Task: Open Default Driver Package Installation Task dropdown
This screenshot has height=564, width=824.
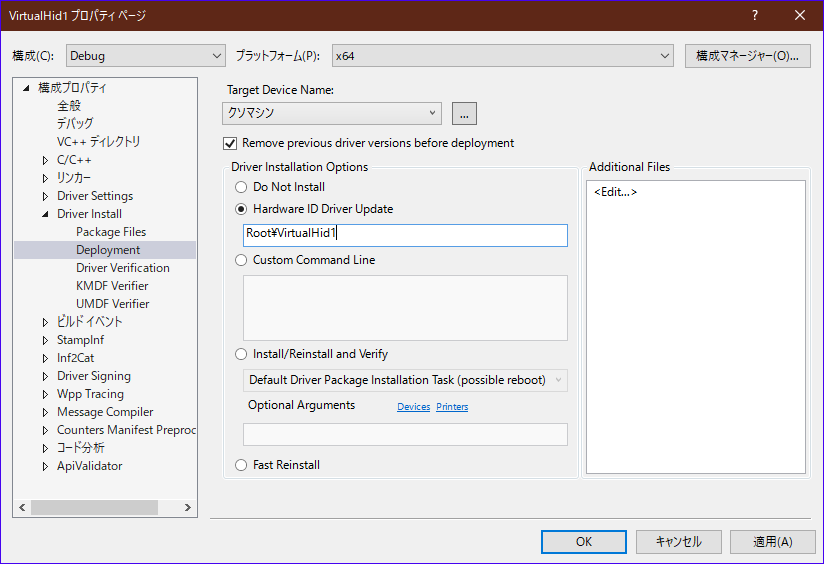Action: 405,380
